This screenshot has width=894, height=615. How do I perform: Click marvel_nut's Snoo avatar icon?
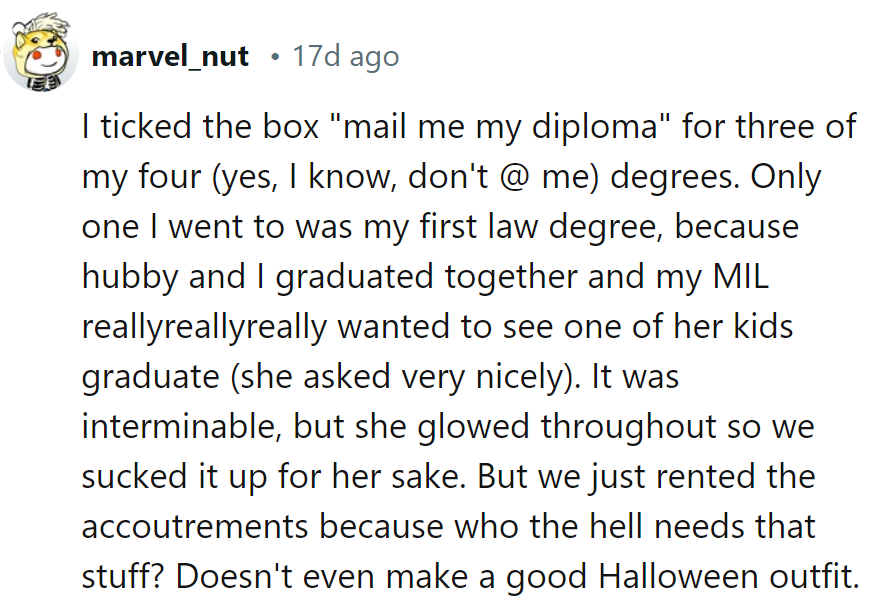[x=41, y=55]
